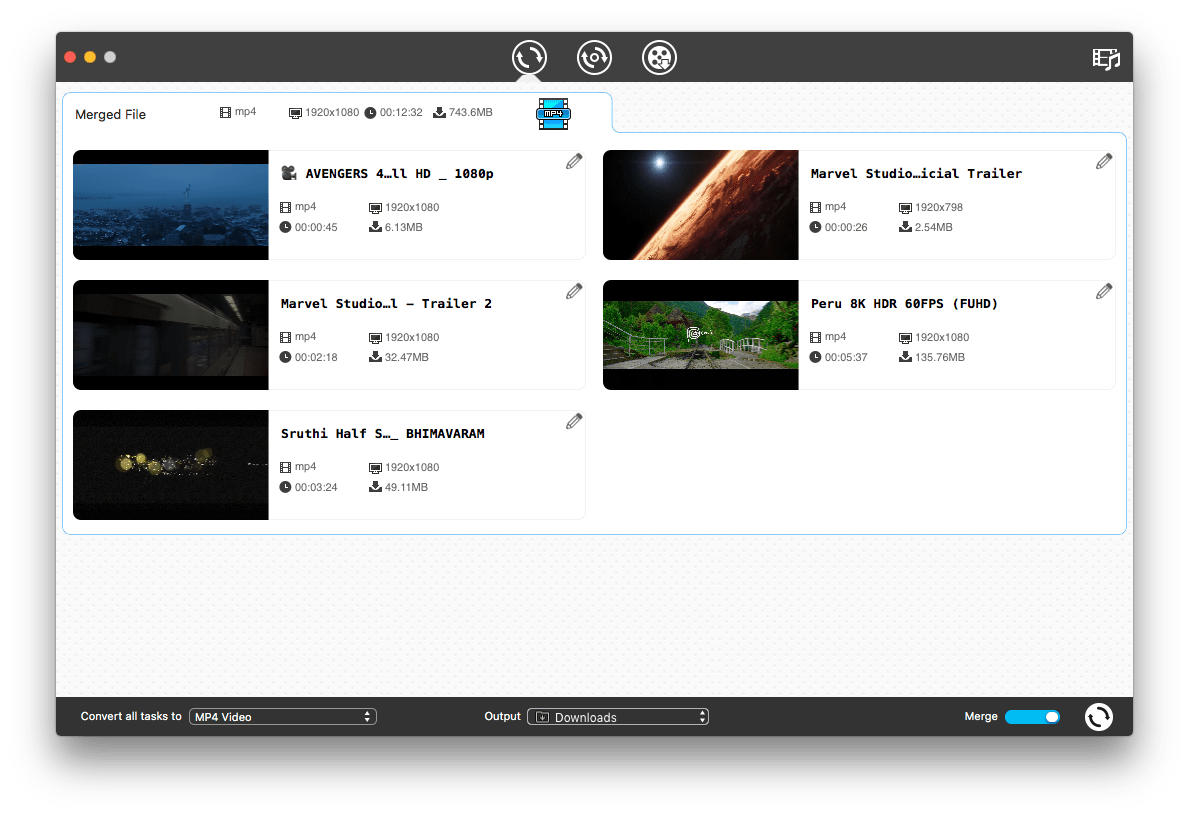Image resolution: width=1189 pixels, height=816 pixels.
Task: Edit Marvel Studio Trailer 2 pencil icon
Action: tap(574, 291)
